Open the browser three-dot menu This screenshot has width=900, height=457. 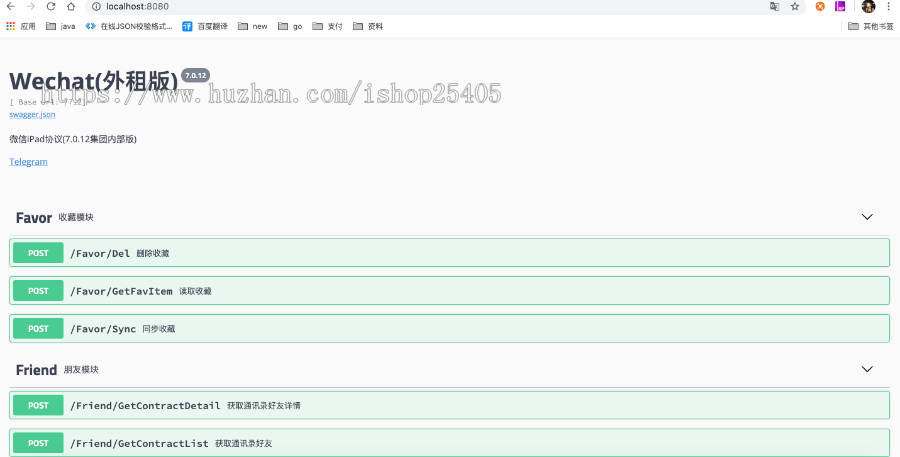pyautogui.click(x=889, y=6)
